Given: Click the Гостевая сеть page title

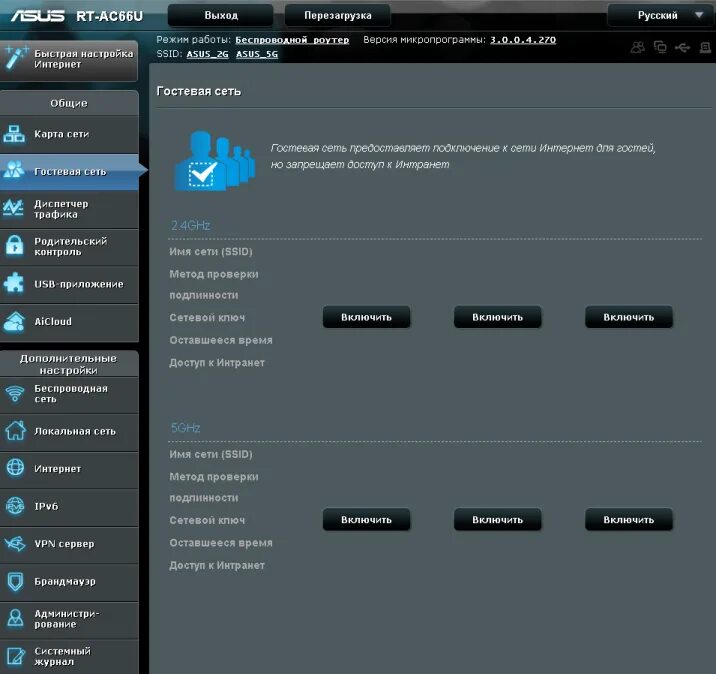Looking at the screenshot, I should point(199,91).
